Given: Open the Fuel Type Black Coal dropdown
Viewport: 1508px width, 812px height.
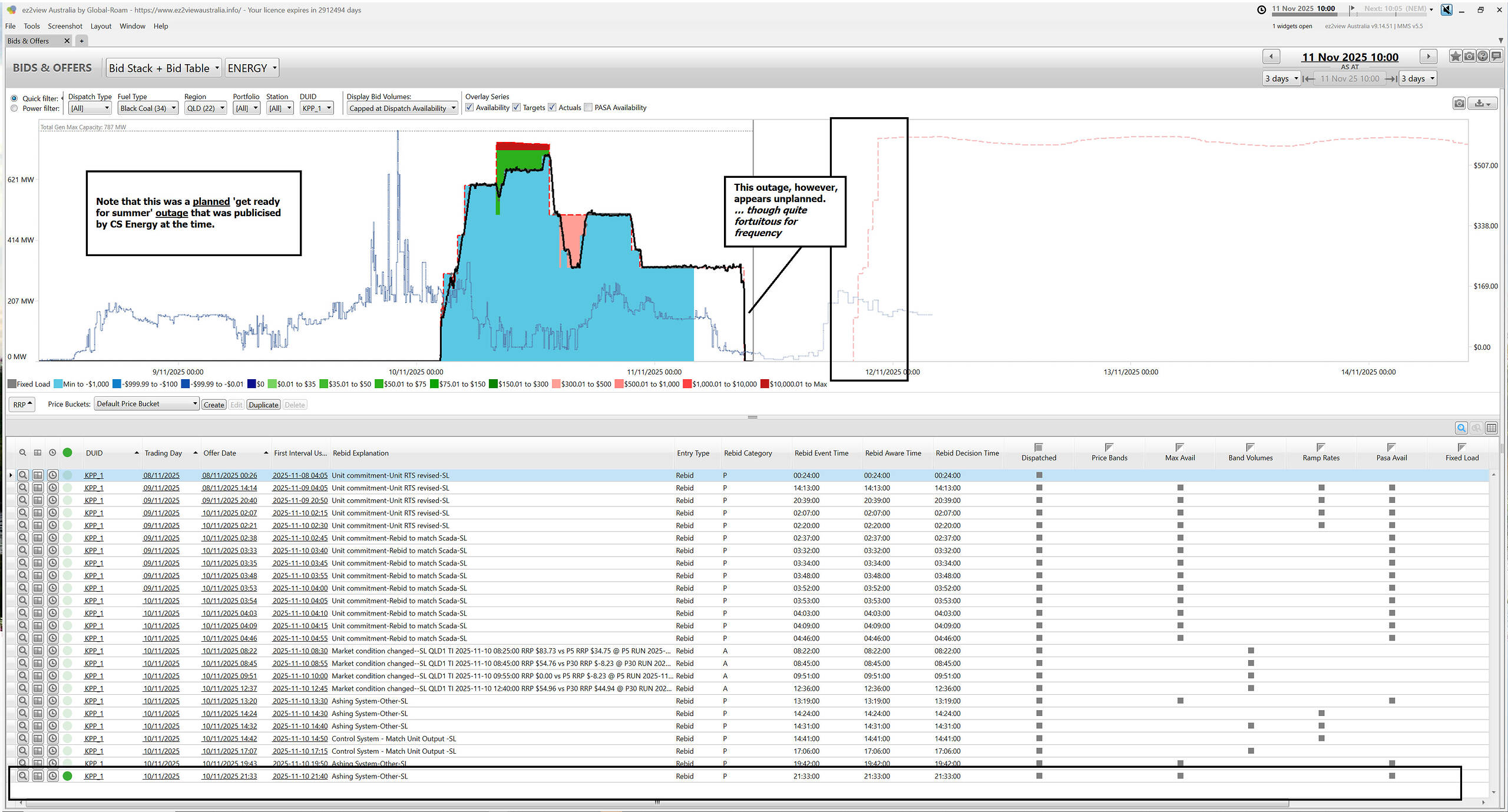Looking at the screenshot, I should point(148,108).
